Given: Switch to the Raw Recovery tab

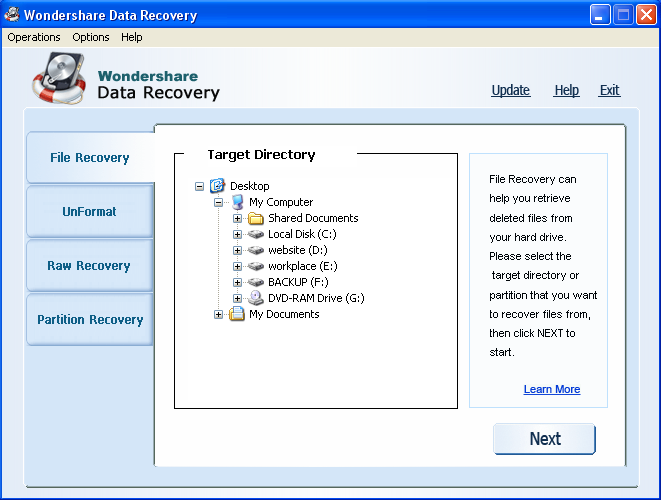Looking at the screenshot, I should 89,265.
